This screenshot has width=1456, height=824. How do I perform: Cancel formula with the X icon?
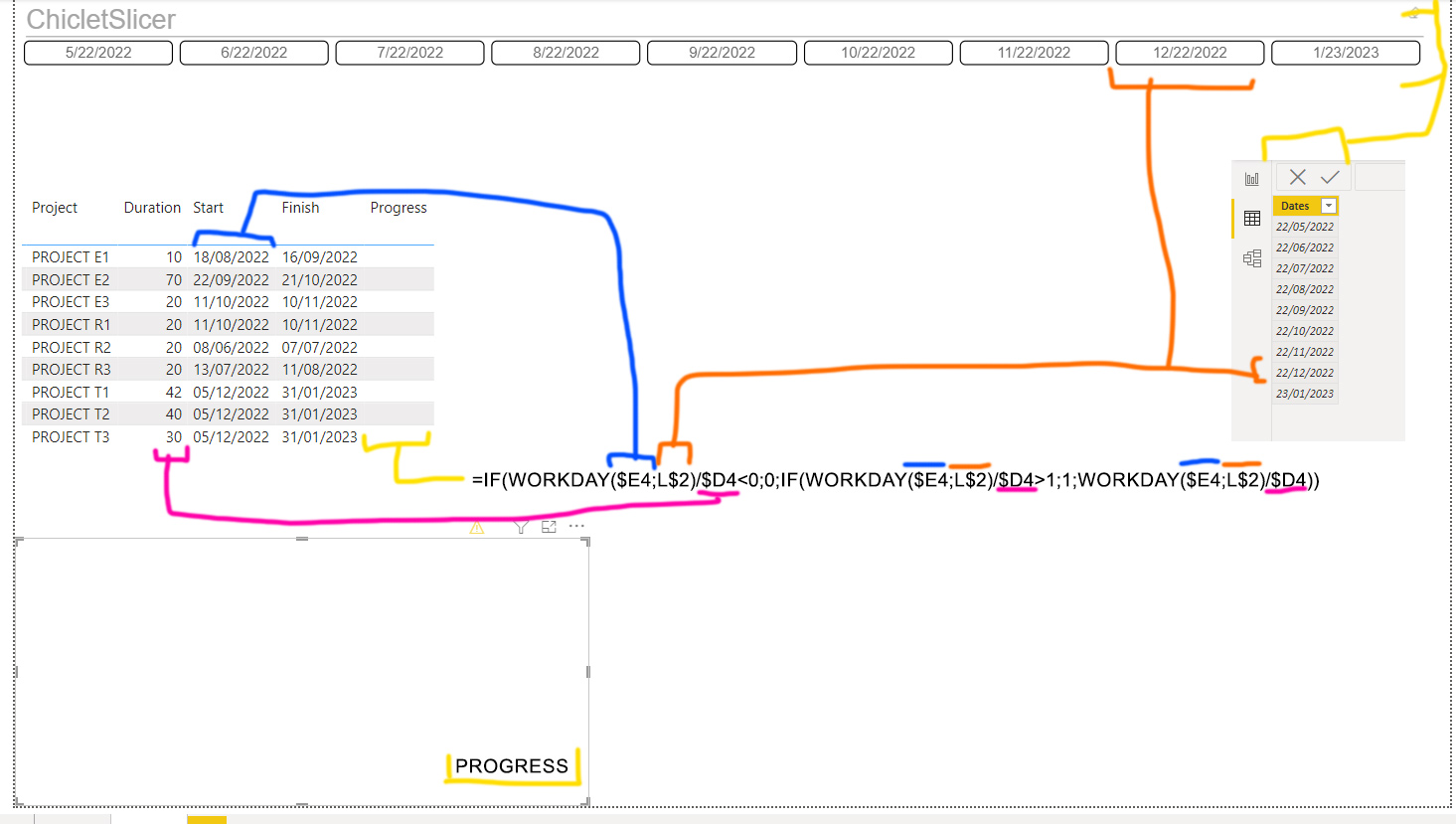pyautogui.click(x=1297, y=177)
